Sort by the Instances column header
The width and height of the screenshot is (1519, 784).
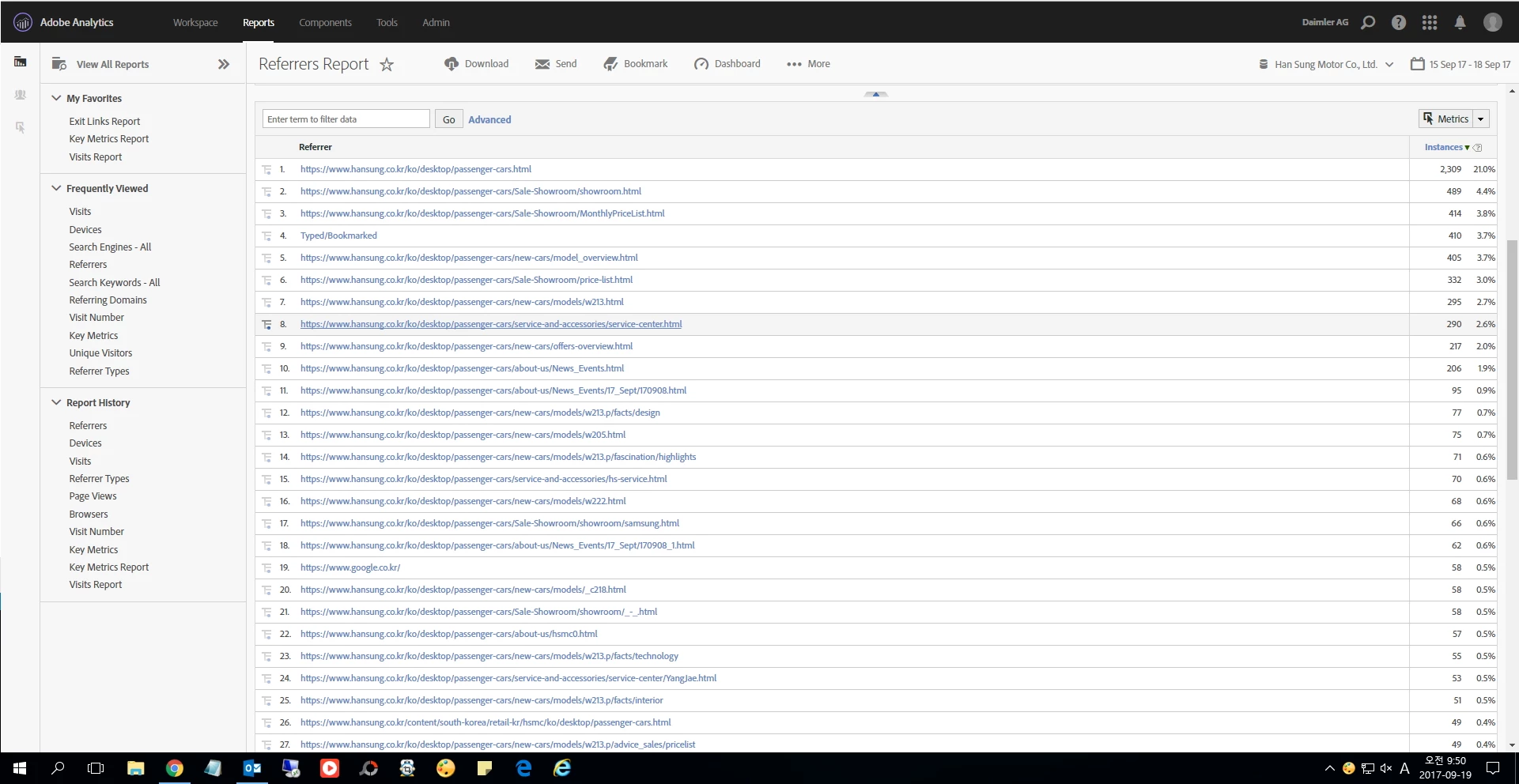pyautogui.click(x=1443, y=147)
